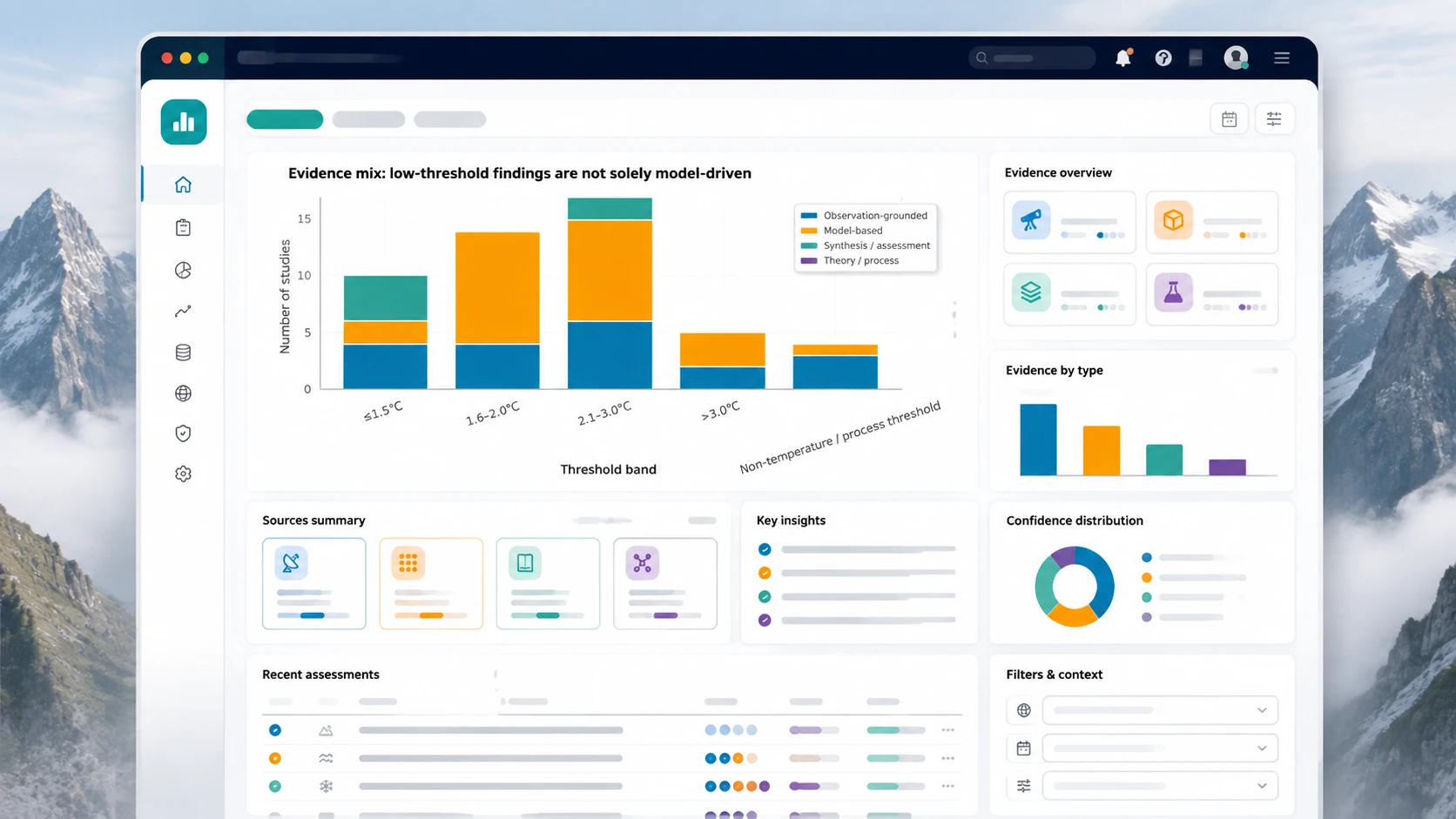Switch to the second gray tab pill

click(449, 119)
